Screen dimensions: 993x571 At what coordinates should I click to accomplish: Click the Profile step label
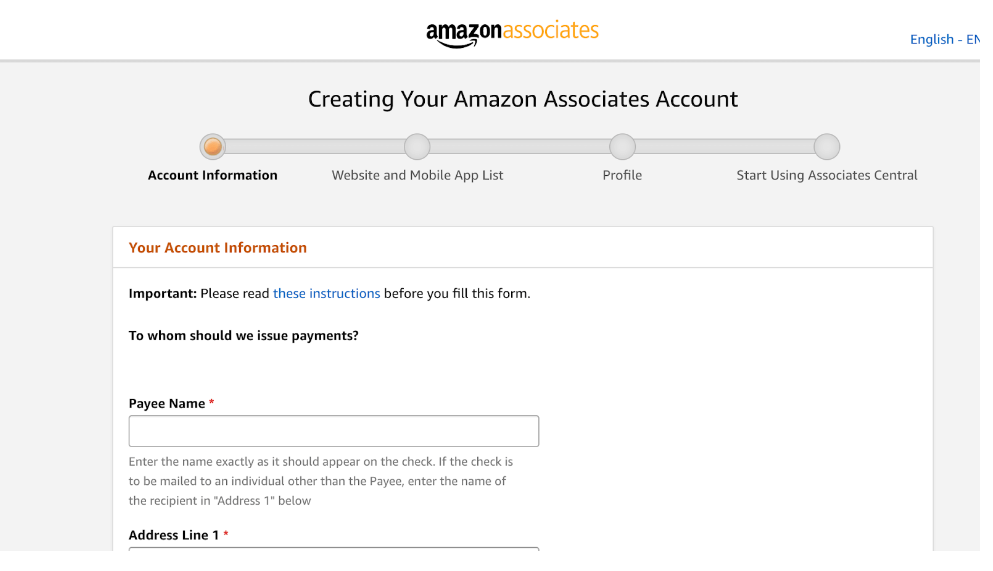point(622,175)
